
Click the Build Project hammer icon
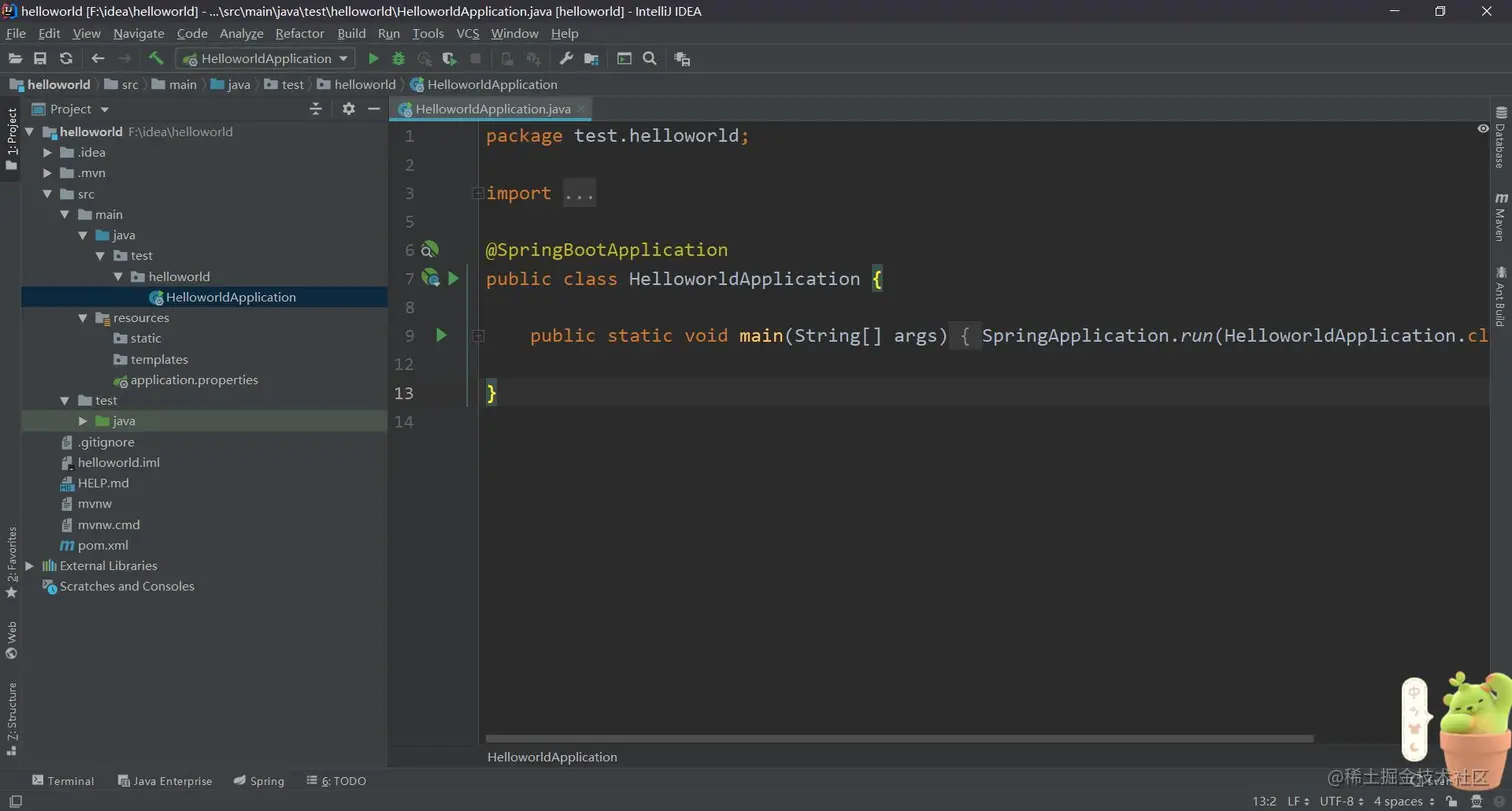156,58
